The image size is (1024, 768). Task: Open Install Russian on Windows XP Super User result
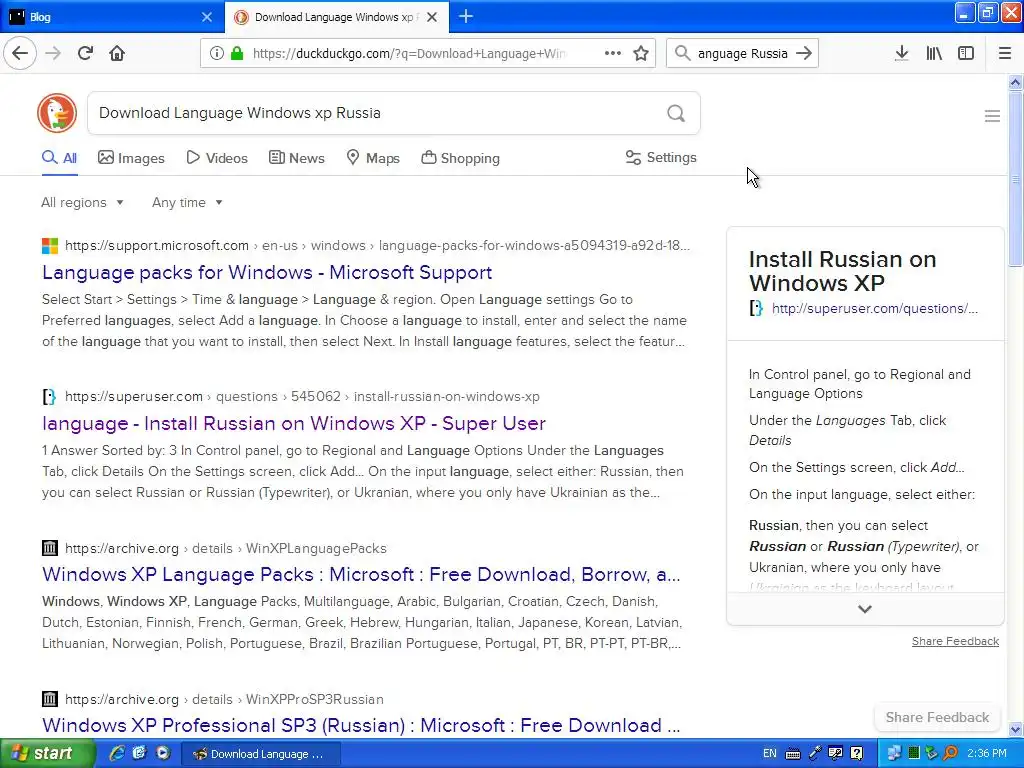(294, 423)
